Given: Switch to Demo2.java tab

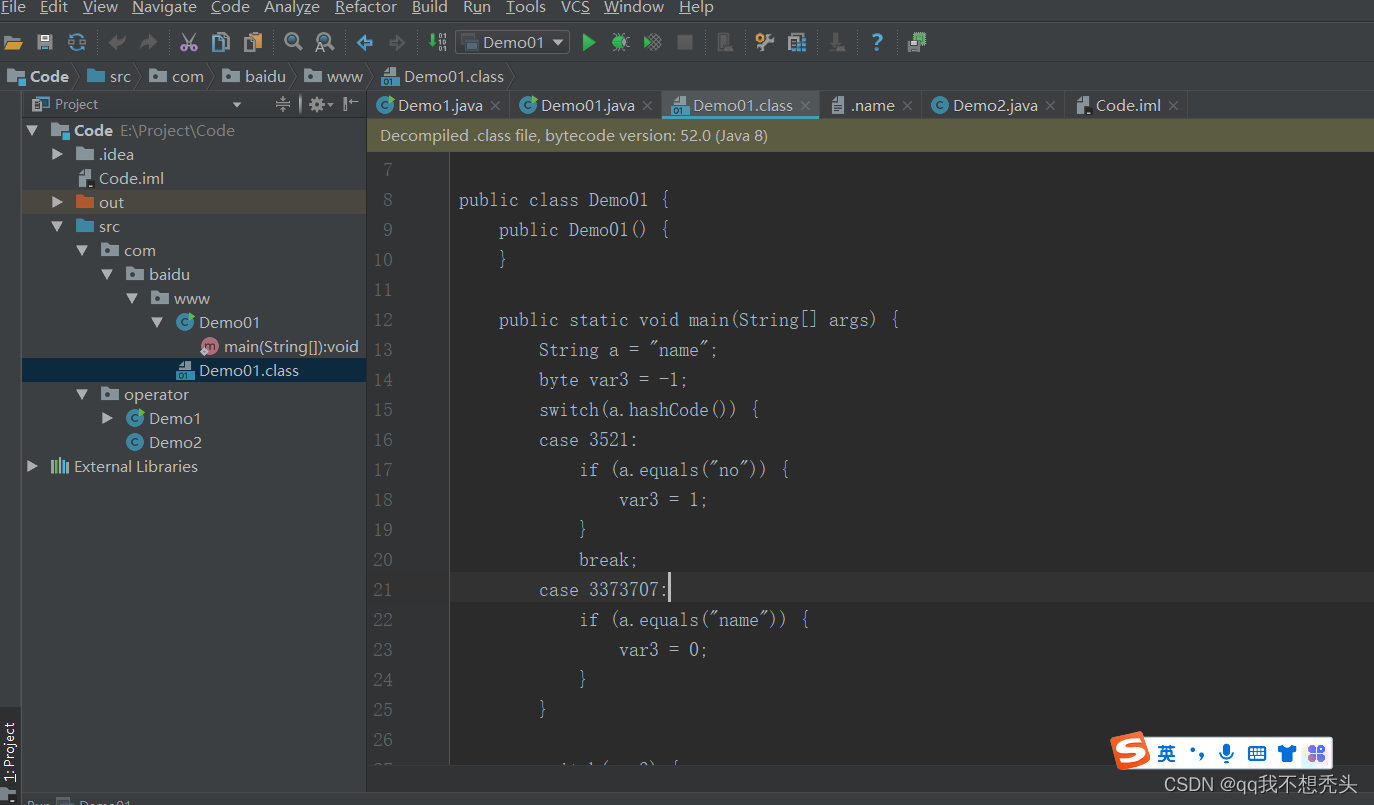Looking at the screenshot, I should (x=994, y=105).
